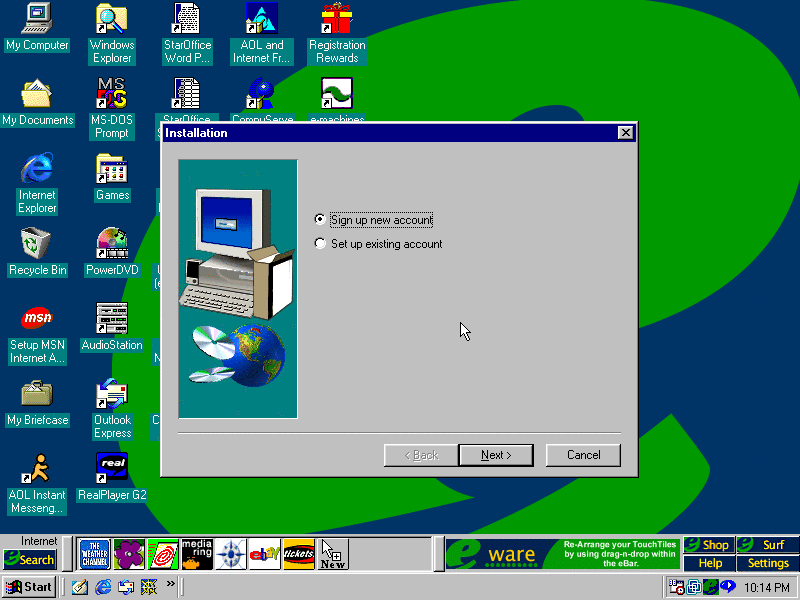Select the PowerDVD desktop shortcut
The width and height of the screenshot is (800, 600).
[112, 252]
